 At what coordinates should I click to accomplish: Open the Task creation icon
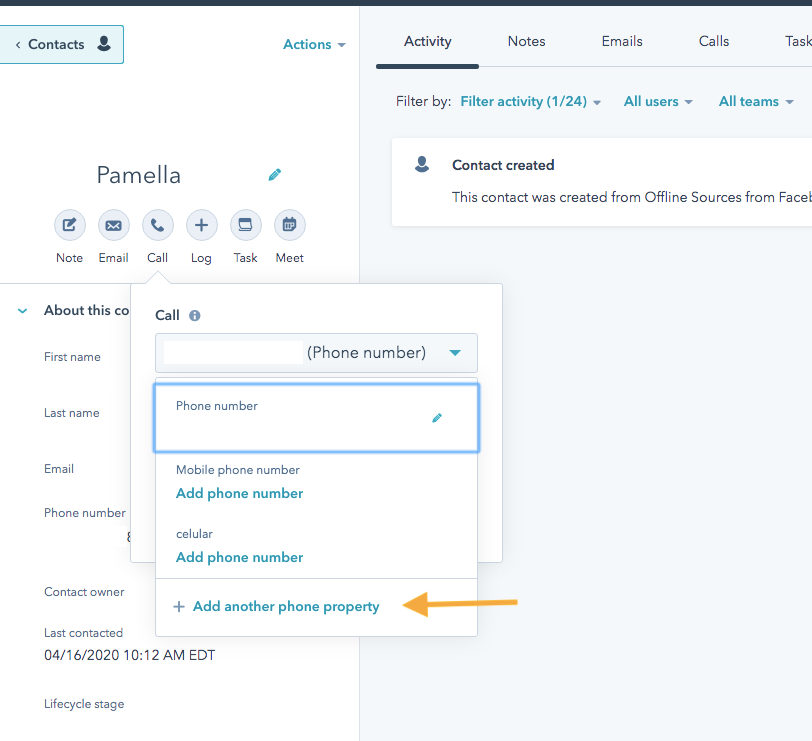[x=245, y=225]
